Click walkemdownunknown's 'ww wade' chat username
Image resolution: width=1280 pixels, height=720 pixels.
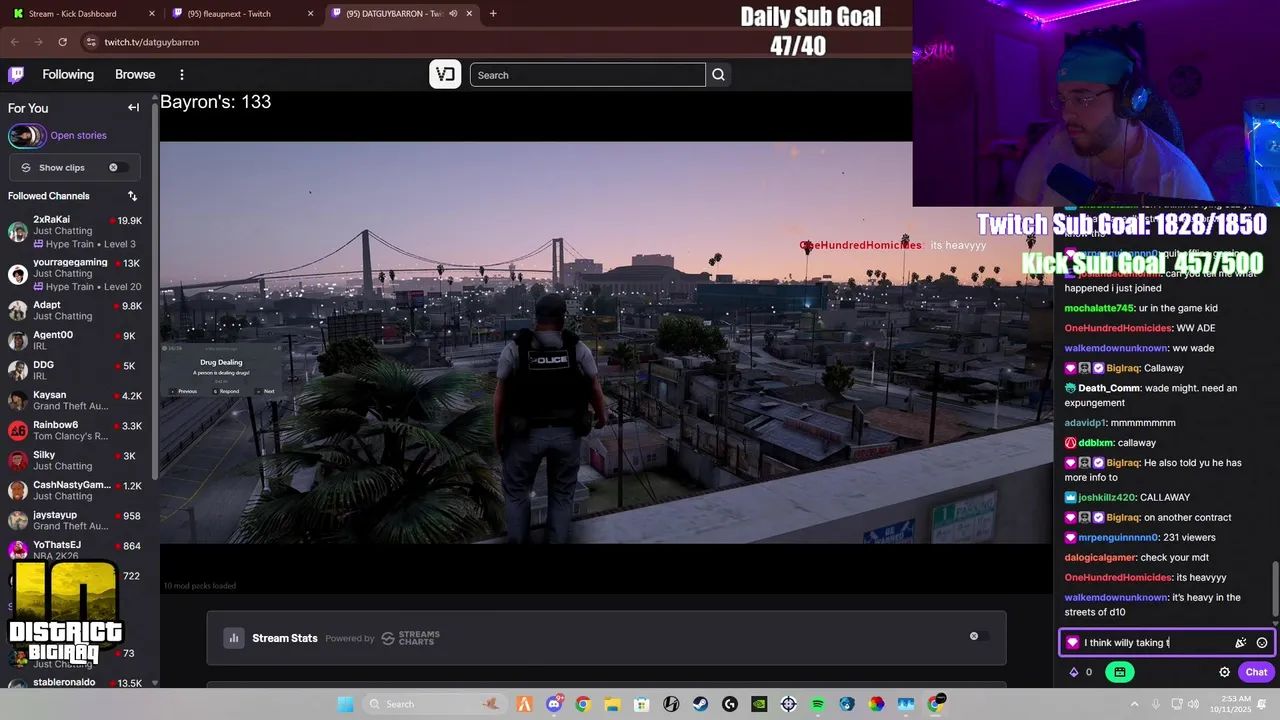point(1116,348)
